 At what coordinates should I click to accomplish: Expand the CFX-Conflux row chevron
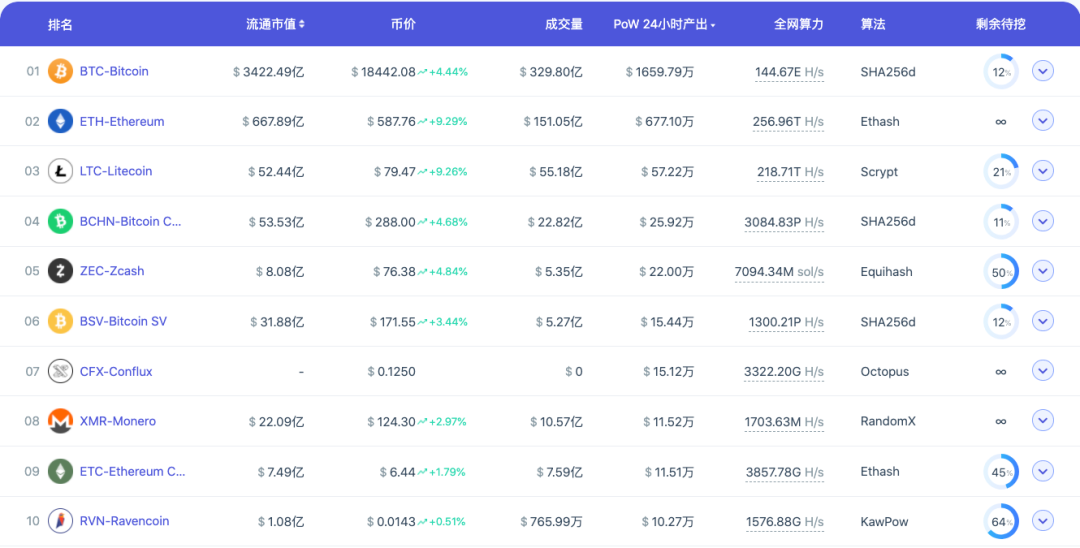point(1043,370)
